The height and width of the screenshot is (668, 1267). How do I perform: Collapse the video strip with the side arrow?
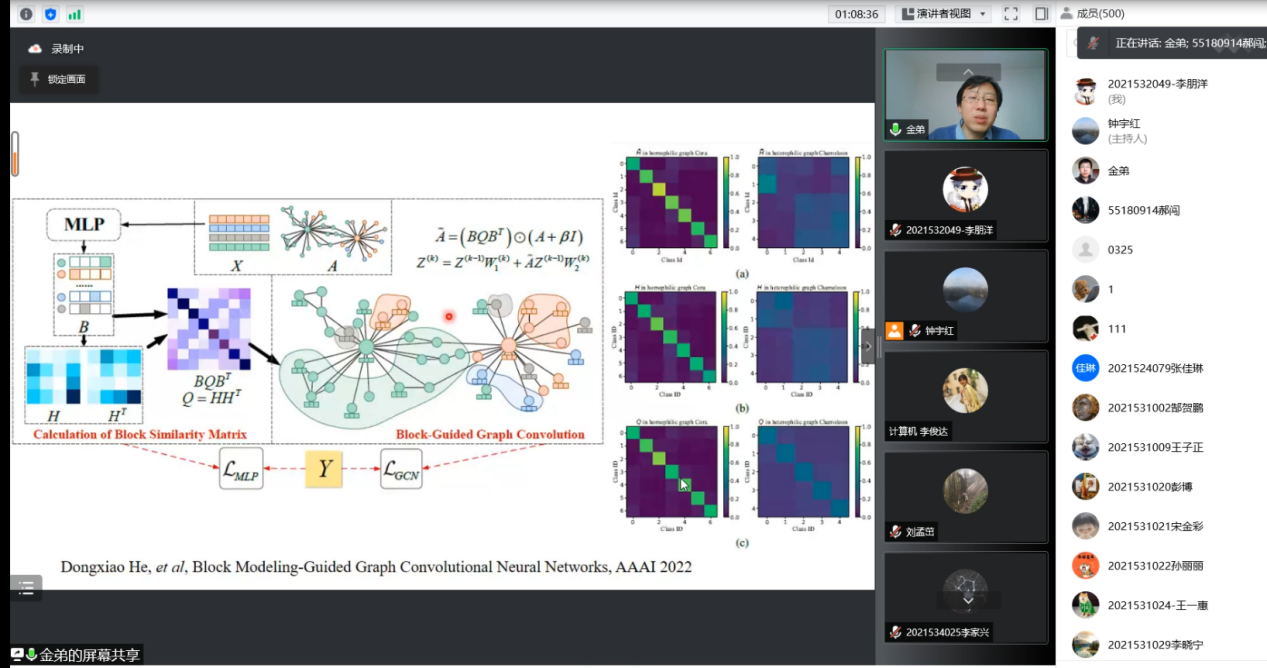867,345
